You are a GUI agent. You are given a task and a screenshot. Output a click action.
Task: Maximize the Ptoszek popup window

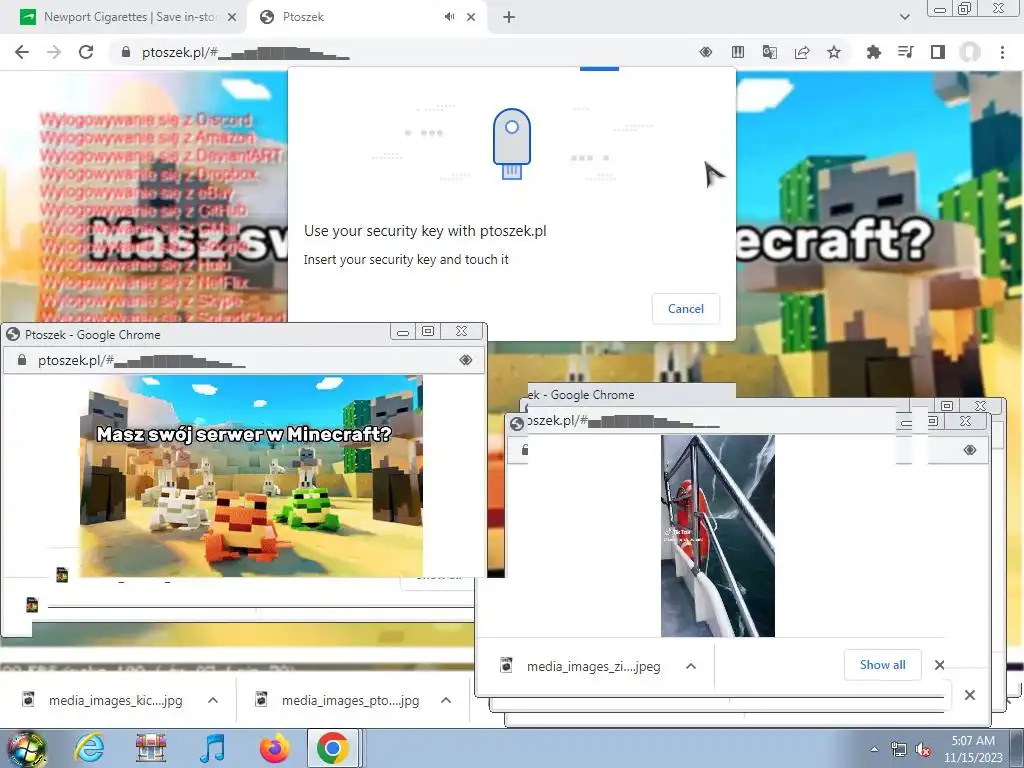pyautogui.click(x=428, y=332)
